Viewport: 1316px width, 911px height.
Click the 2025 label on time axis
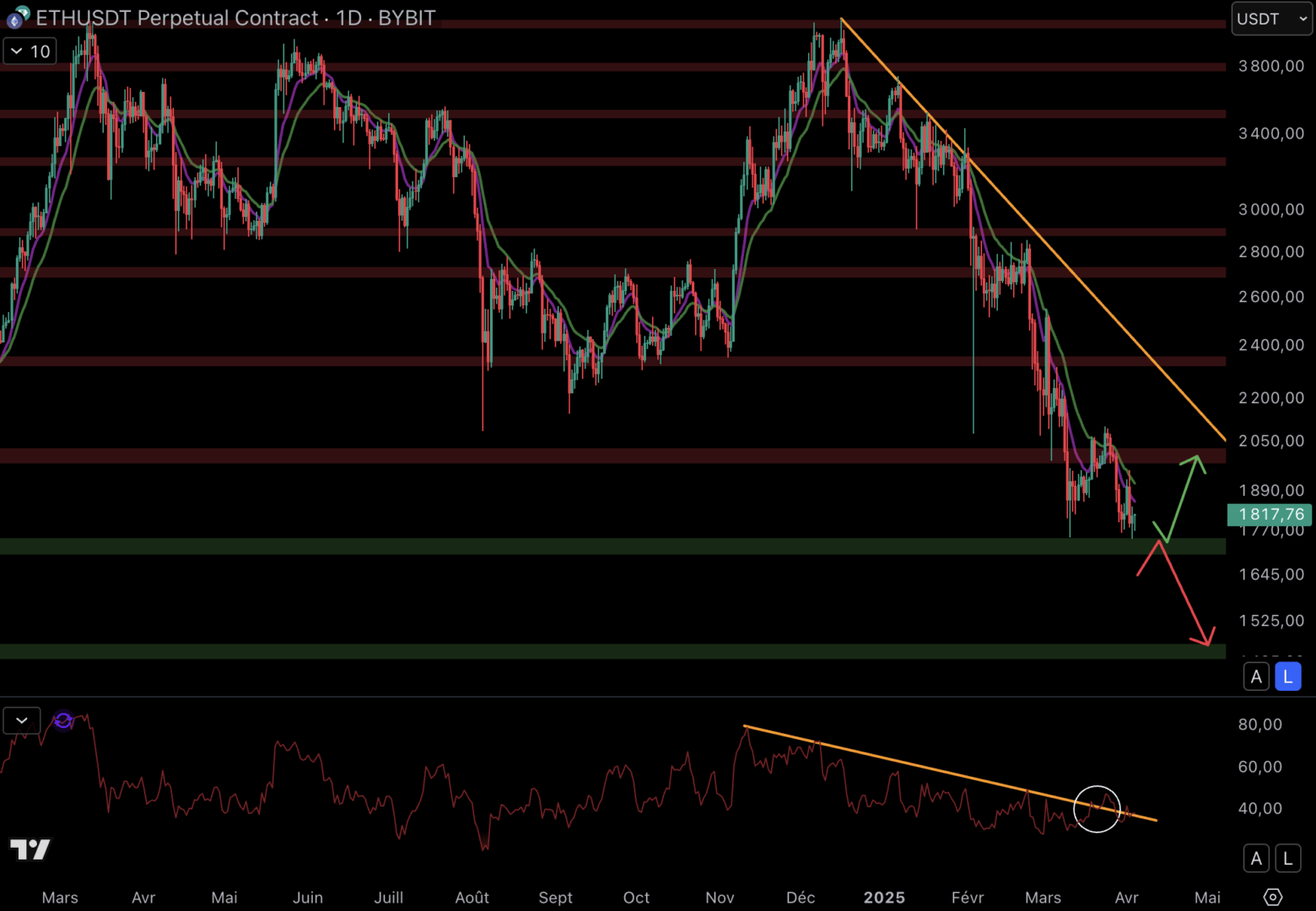click(884, 898)
